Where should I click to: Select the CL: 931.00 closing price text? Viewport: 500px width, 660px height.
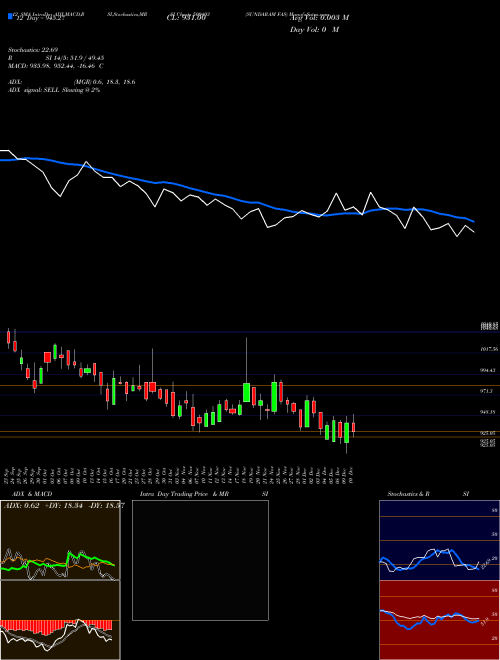coord(185,18)
